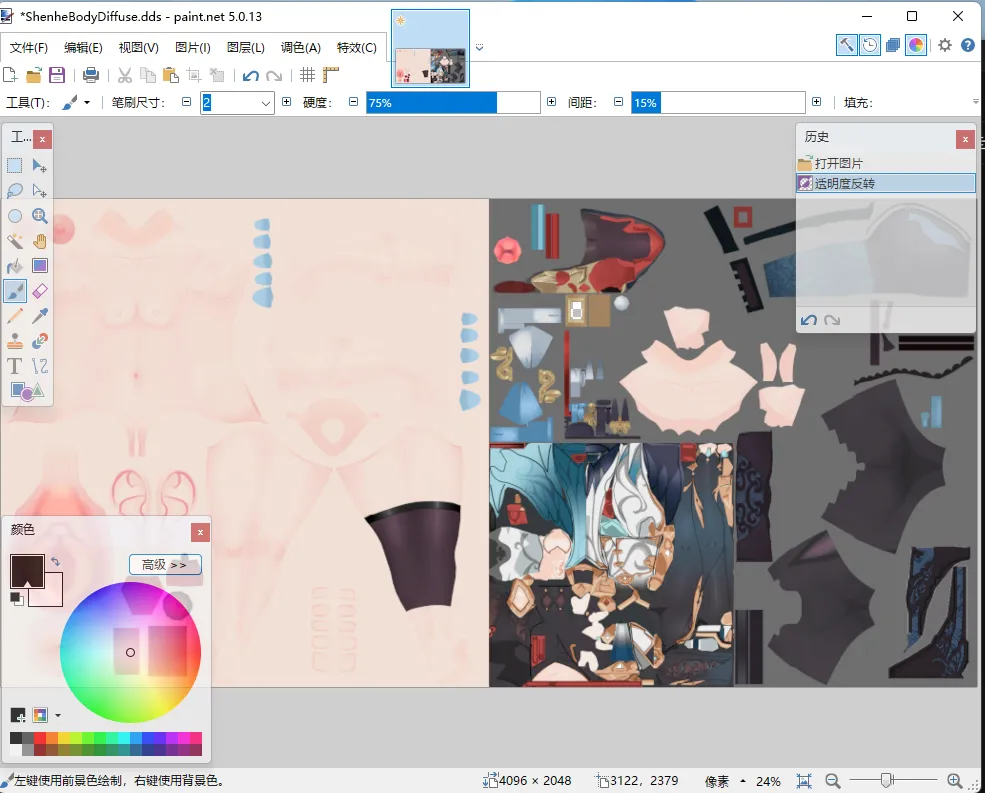
Task: Close the 历史 panel
Action: [966, 139]
